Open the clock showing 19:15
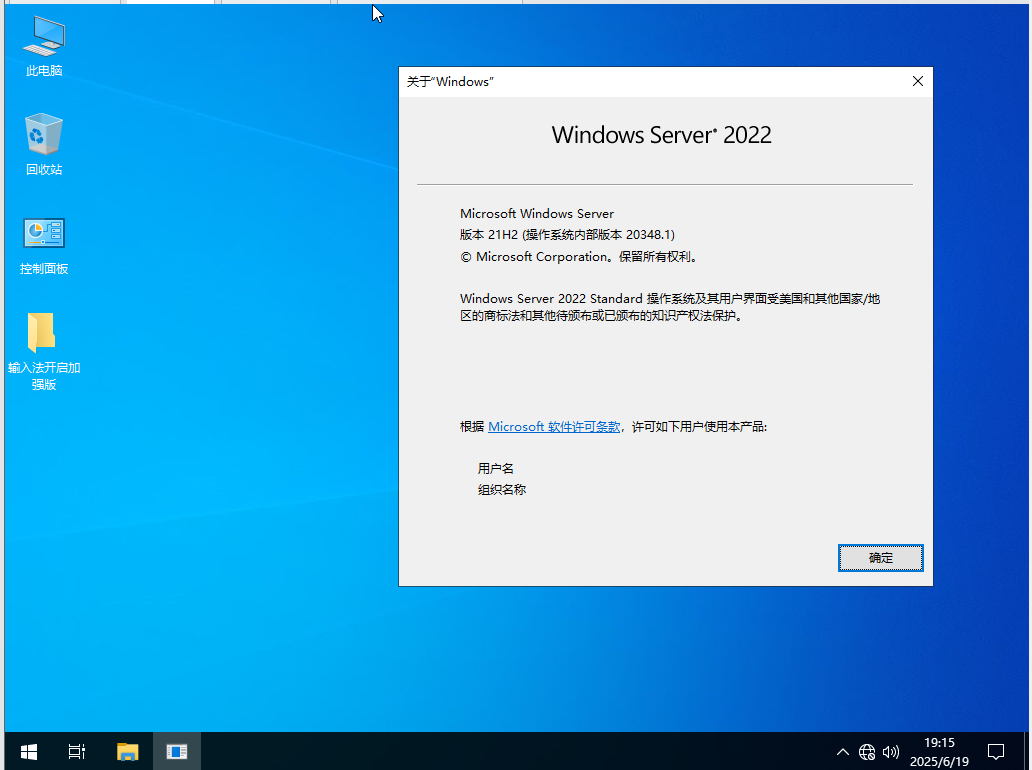The image size is (1032, 770). [939, 752]
